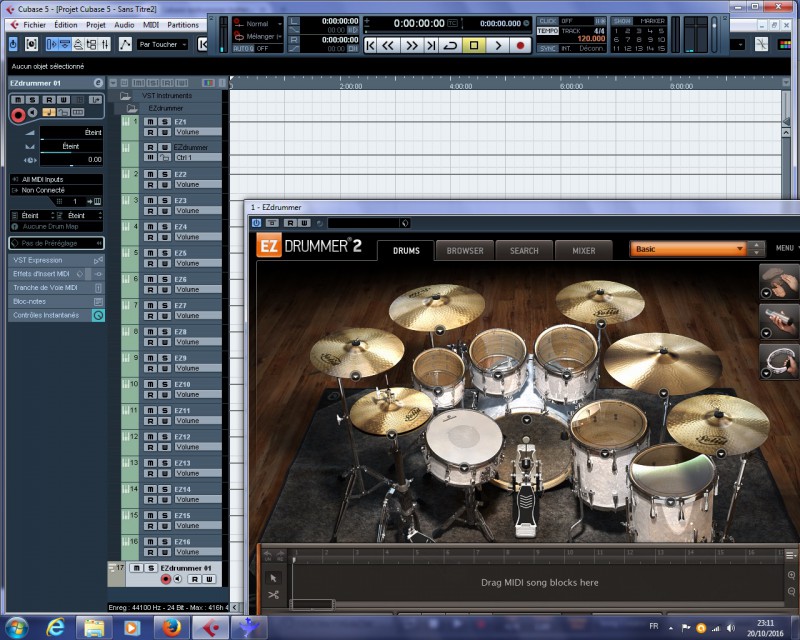Click the transport rewind button
This screenshot has width=800, height=640.
pos(388,45)
